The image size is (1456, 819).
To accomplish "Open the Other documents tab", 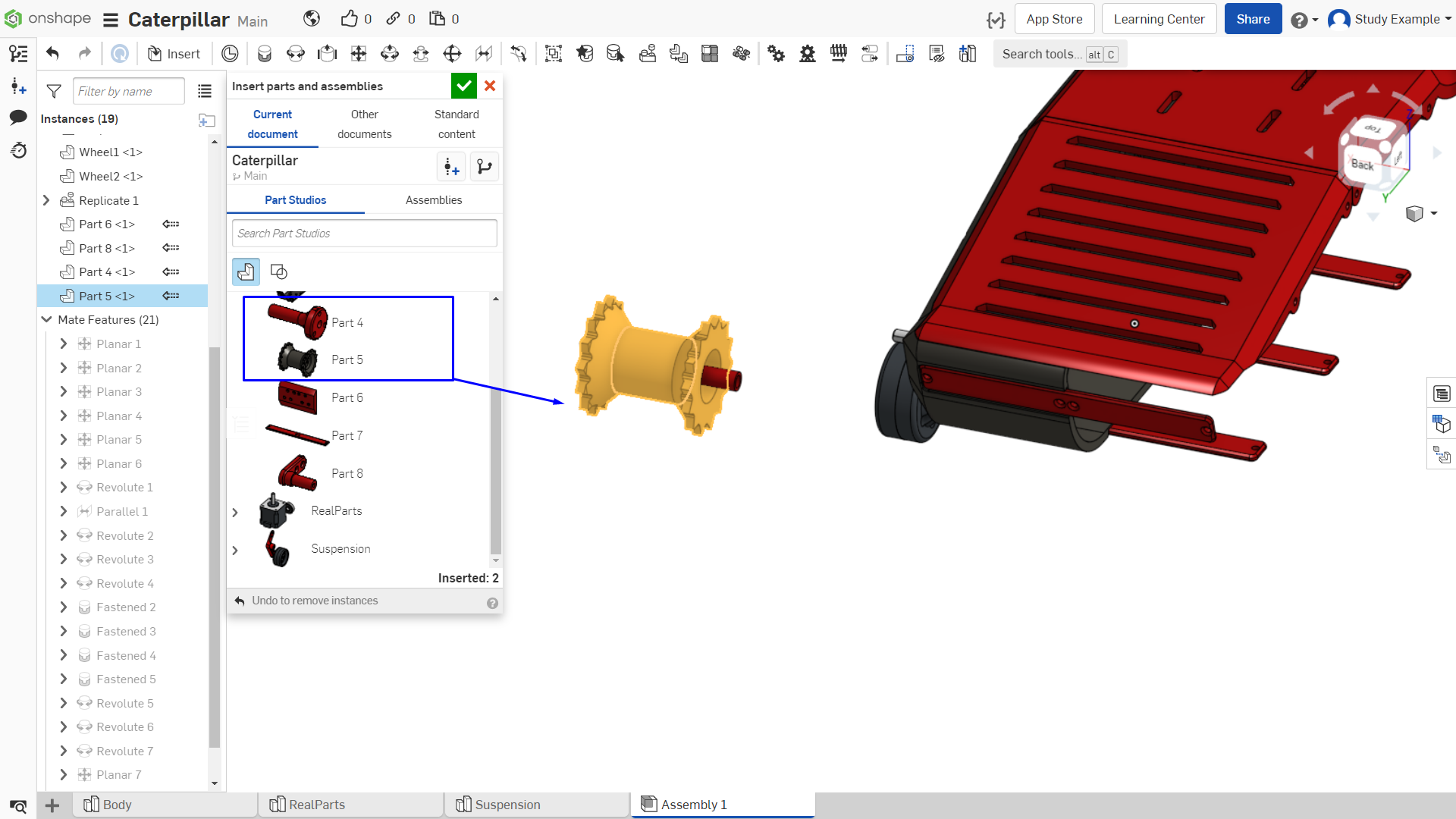I will 365,124.
